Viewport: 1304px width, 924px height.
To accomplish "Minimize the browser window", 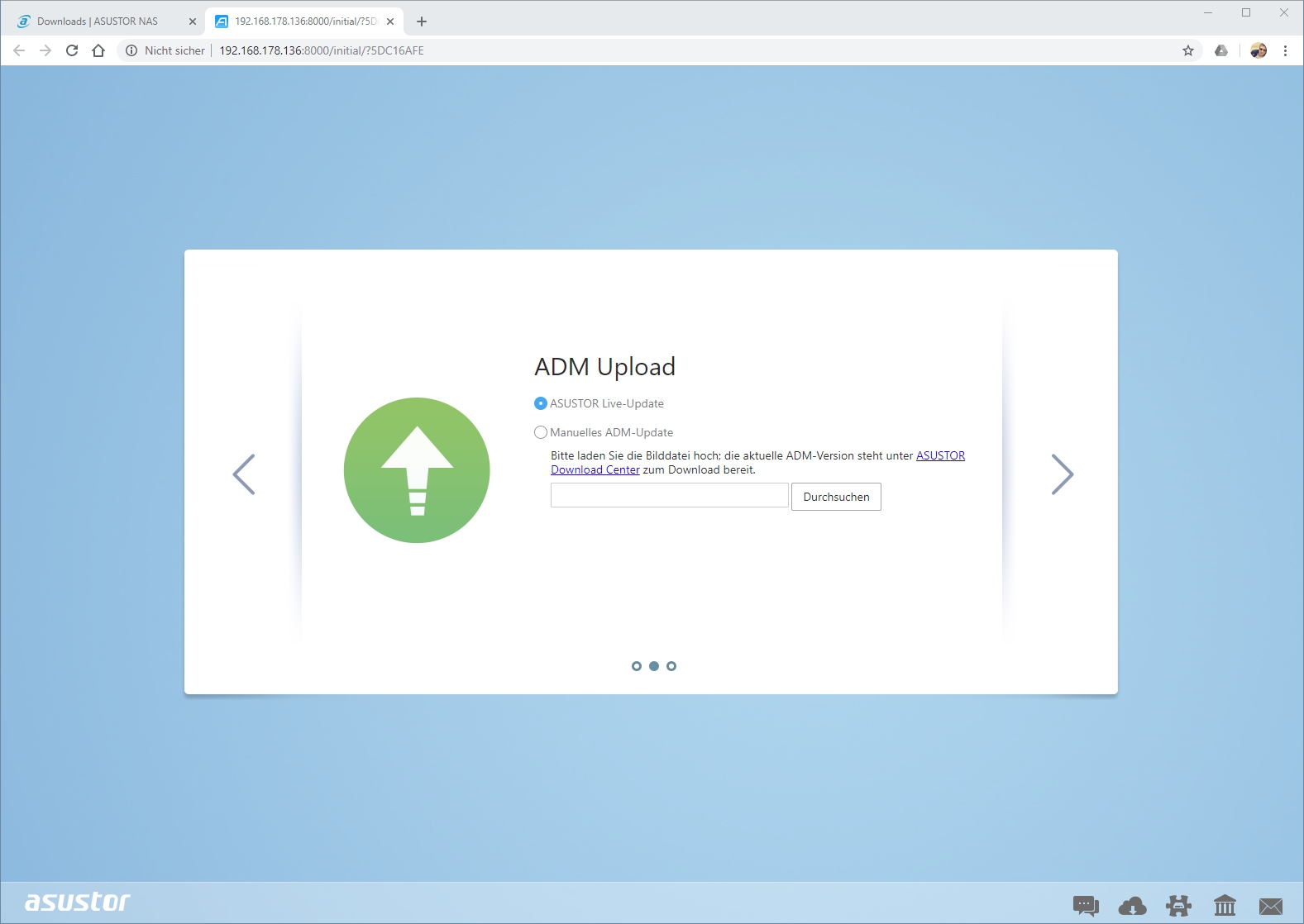I will pos(1208,12).
